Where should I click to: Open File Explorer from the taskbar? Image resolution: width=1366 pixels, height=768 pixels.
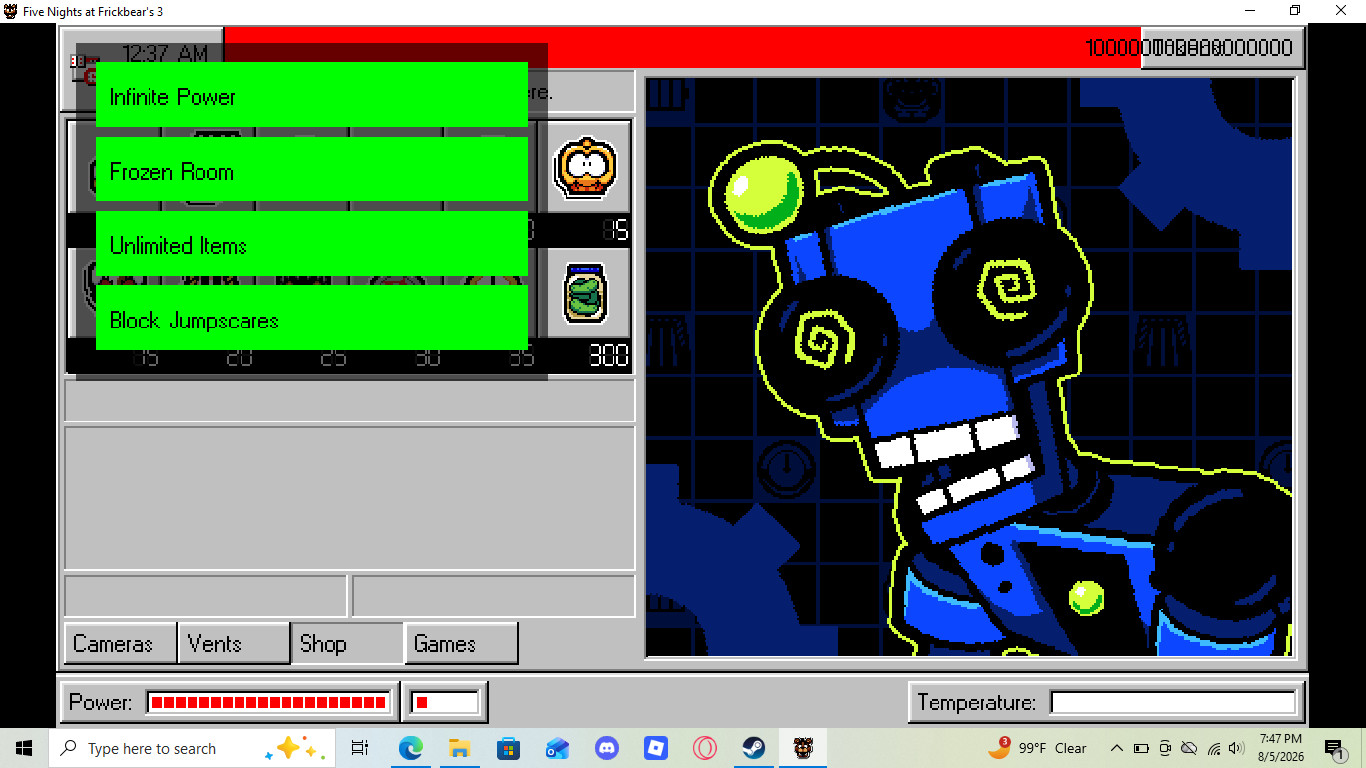(459, 748)
